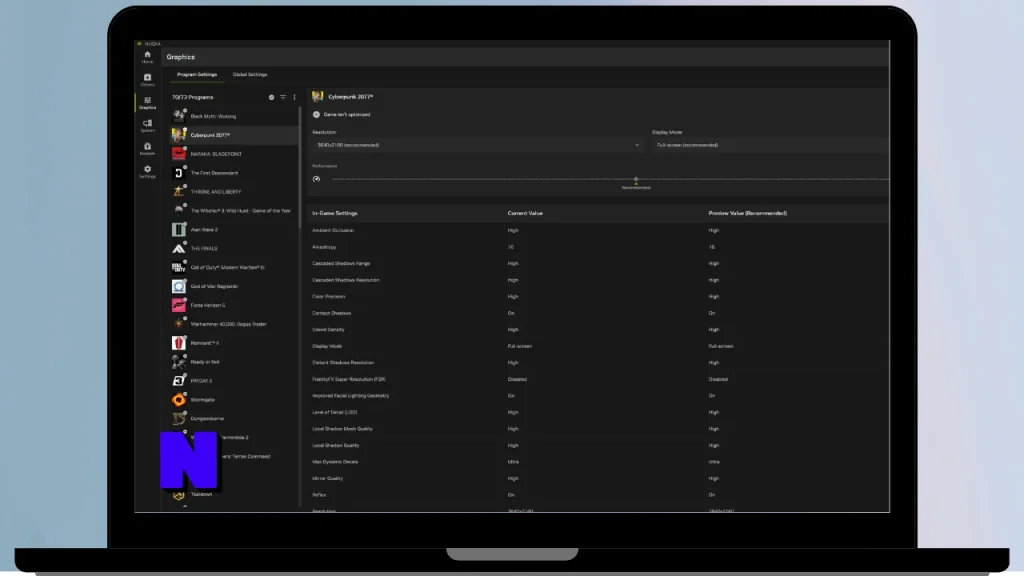Image resolution: width=1024 pixels, height=576 pixels.
Task: Open the System section in the sidebar
Action: click(148, 125)
